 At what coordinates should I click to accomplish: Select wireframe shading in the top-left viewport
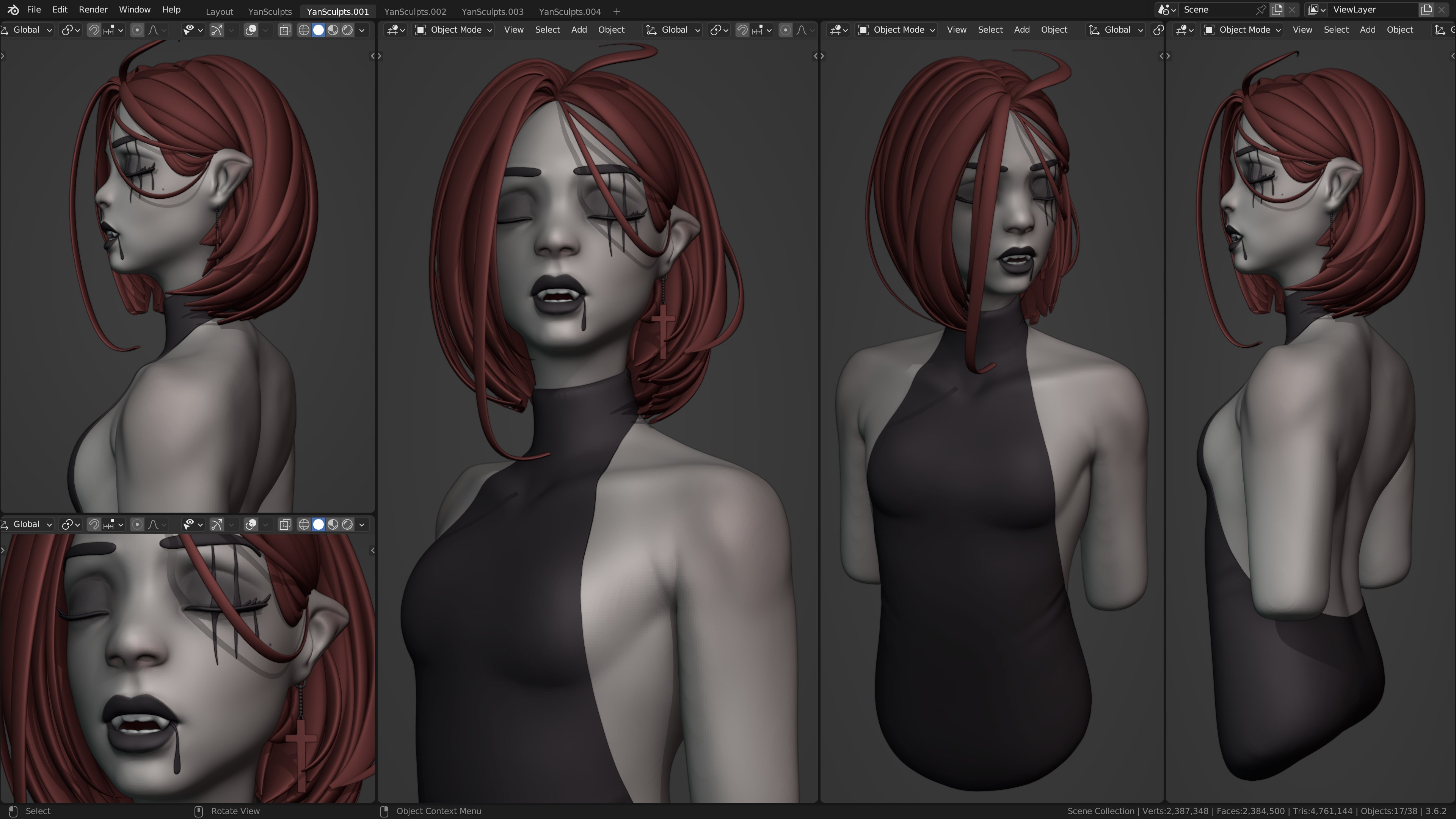303,30
